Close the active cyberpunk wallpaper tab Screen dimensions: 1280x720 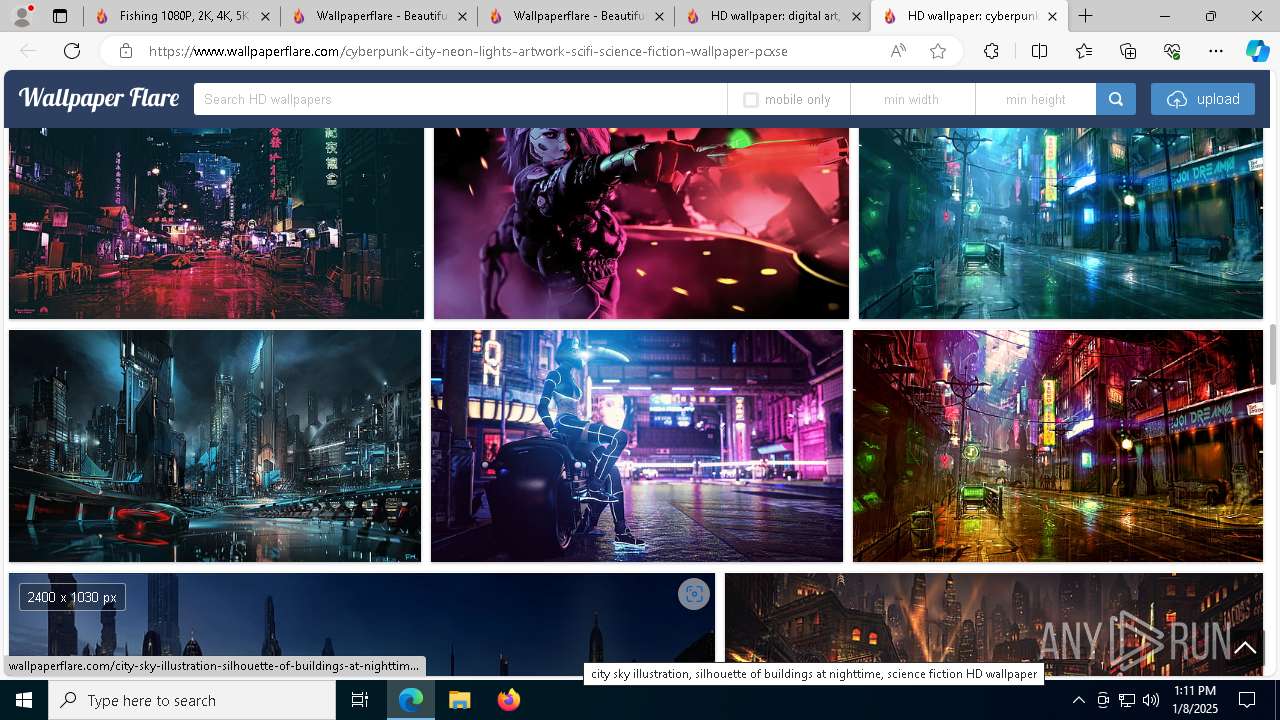click(x=1052, y=16)
